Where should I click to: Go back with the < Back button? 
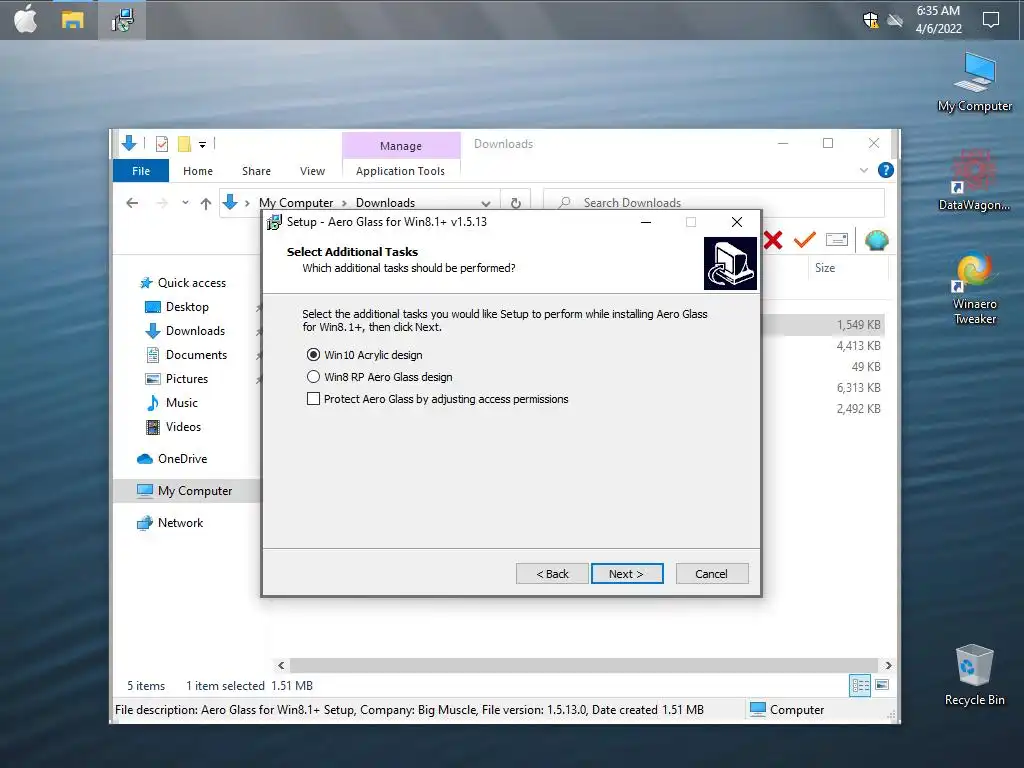click(552, 573)
